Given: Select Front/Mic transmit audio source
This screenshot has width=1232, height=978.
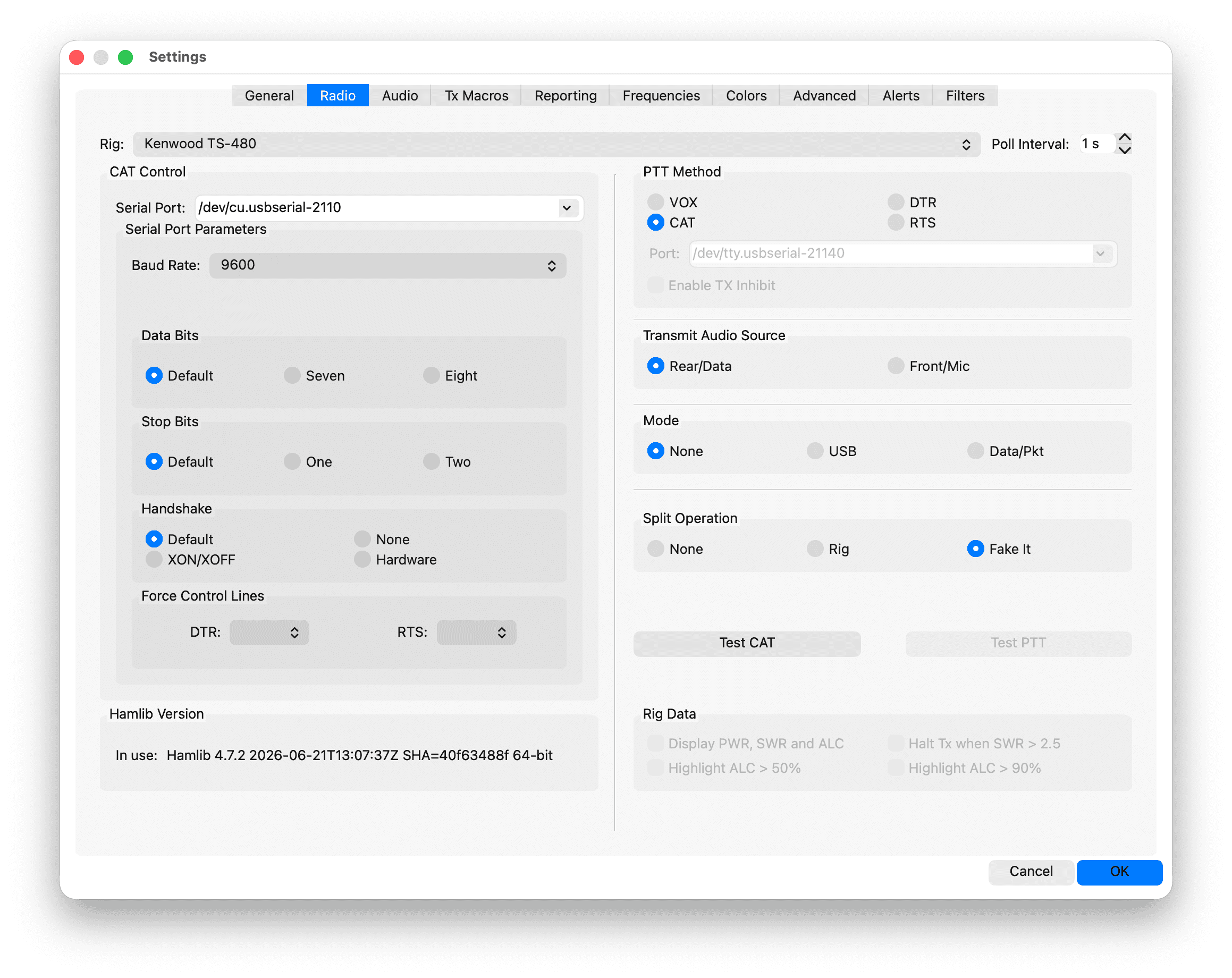Looking at the screenshot, I should point(929,366).
